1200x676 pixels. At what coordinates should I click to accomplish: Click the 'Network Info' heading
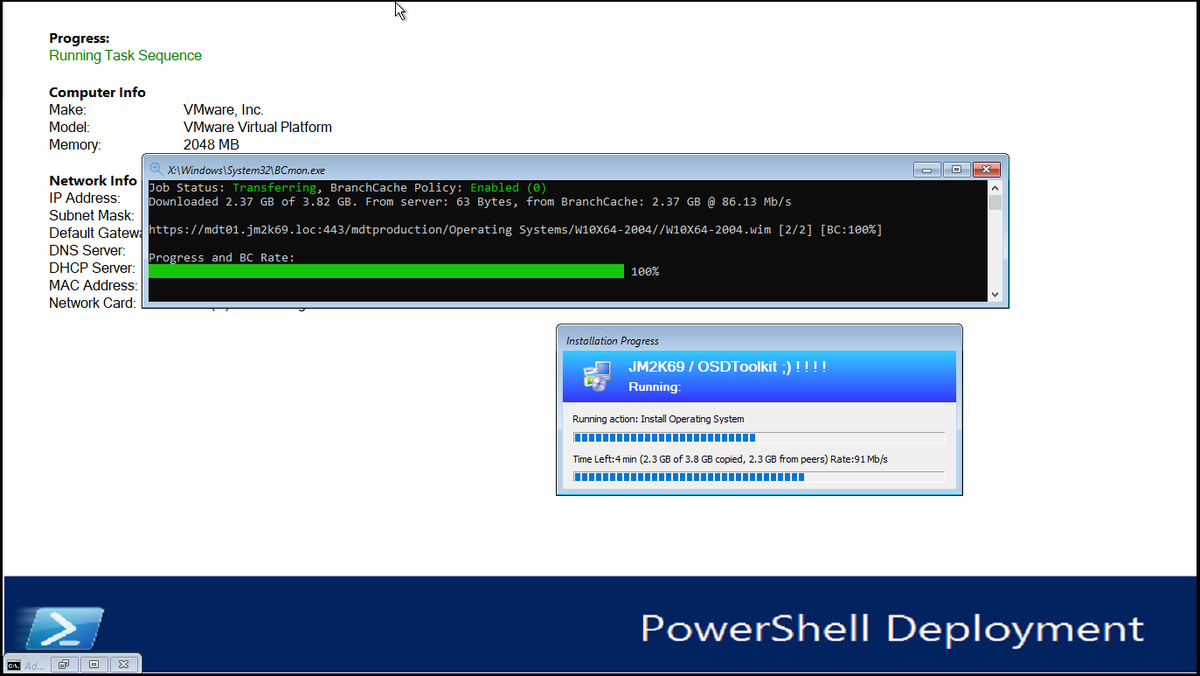point(93,181)
